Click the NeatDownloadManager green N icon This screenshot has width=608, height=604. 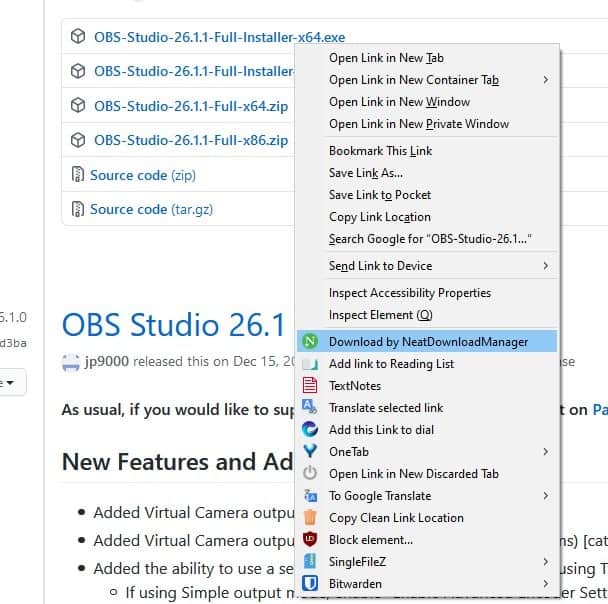click(310, 342)
